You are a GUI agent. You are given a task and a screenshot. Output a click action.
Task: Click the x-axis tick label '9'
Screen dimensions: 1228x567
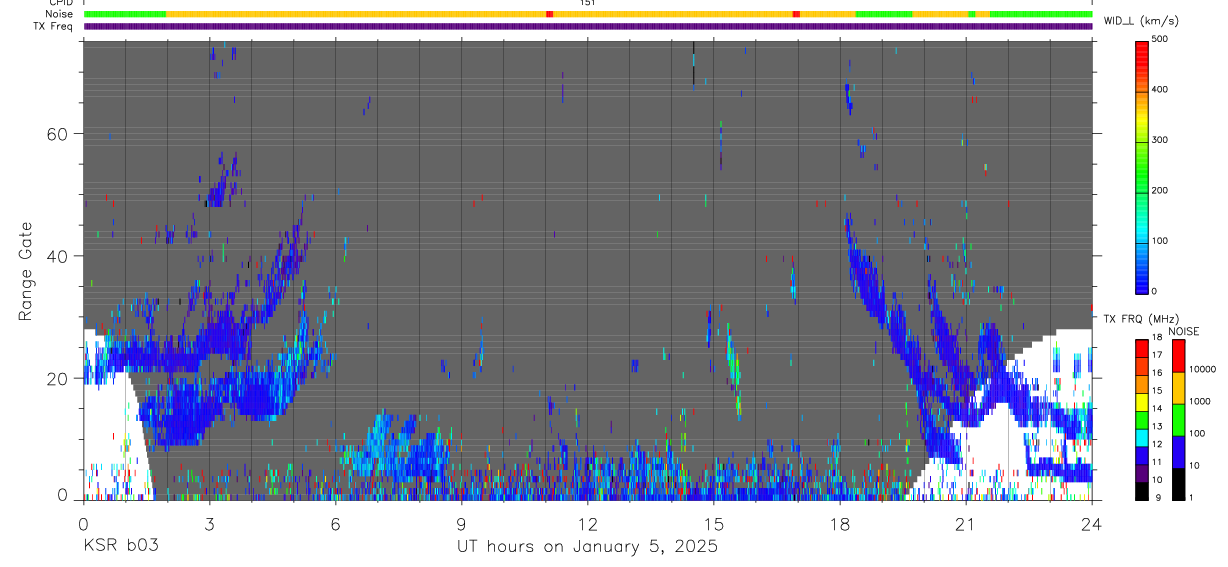click(x=461, y=523)
